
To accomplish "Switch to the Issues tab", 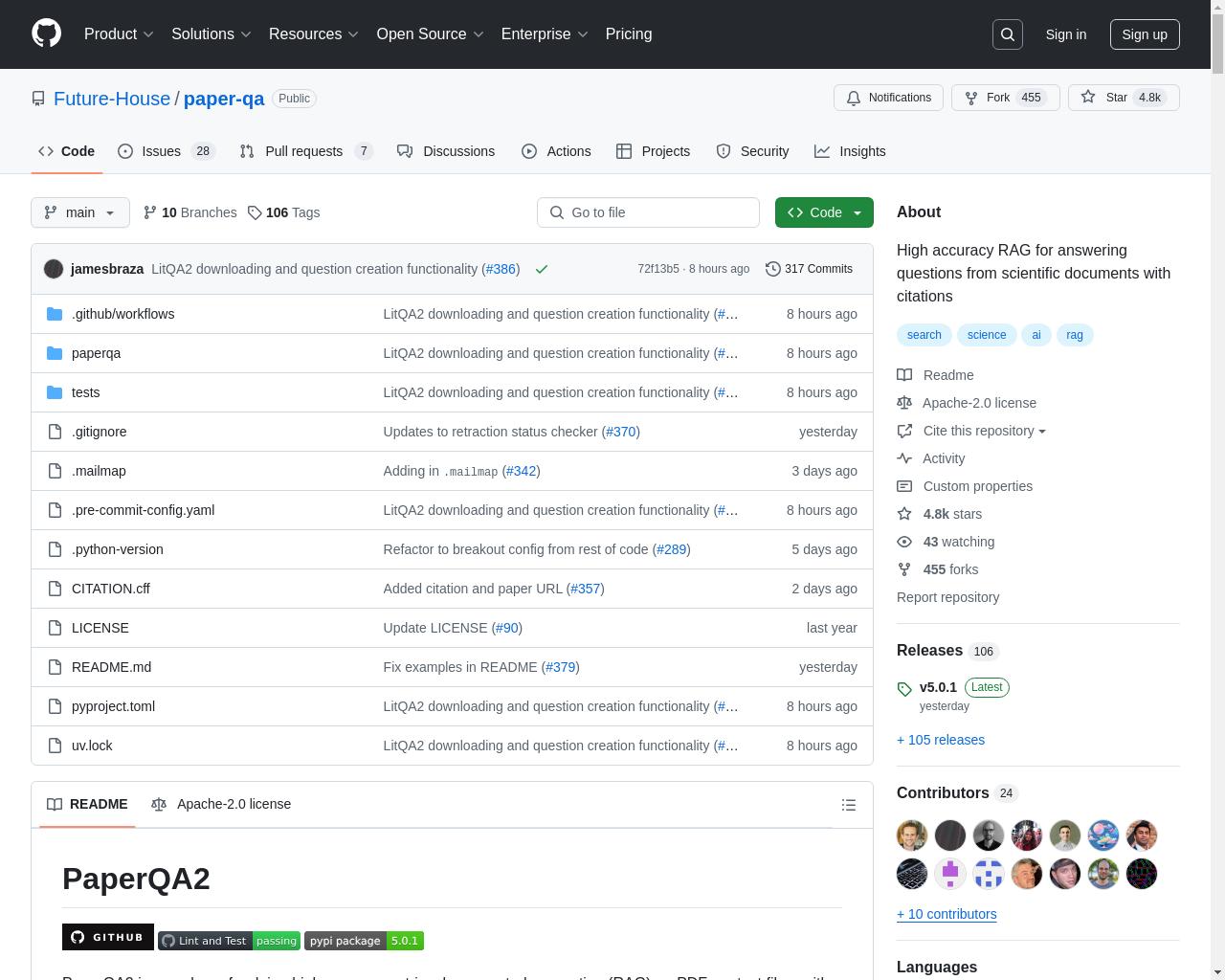I will click(167, 151).
